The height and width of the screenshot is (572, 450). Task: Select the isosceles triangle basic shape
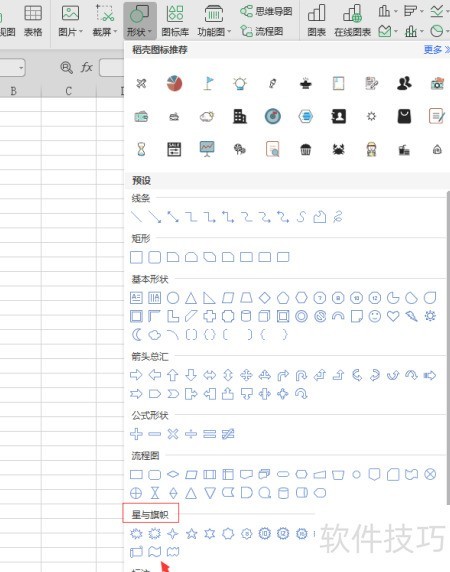(191, 298)
